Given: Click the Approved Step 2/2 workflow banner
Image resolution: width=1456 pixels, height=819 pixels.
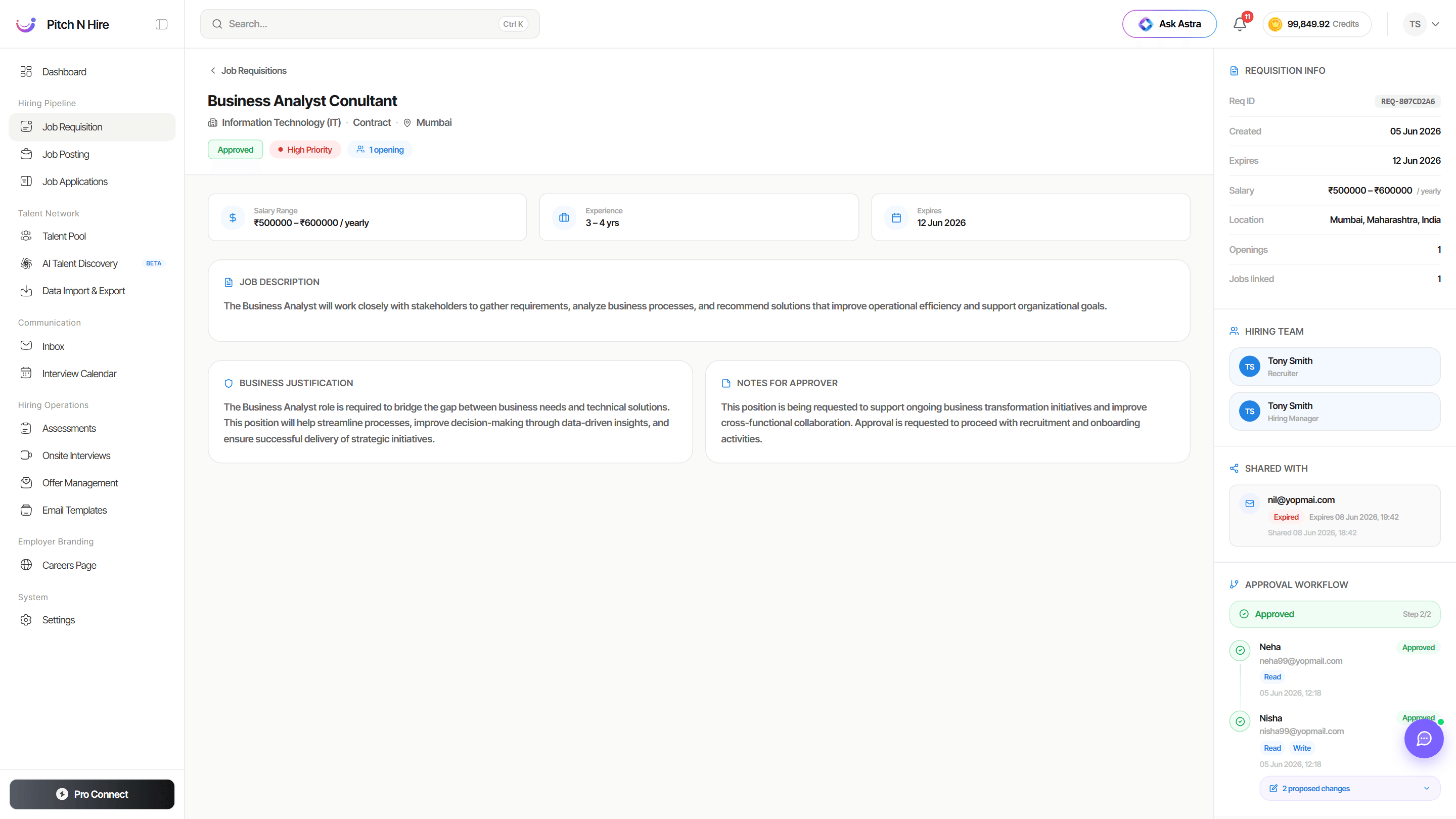Looking at the screenshot, I should [1335, 614].
